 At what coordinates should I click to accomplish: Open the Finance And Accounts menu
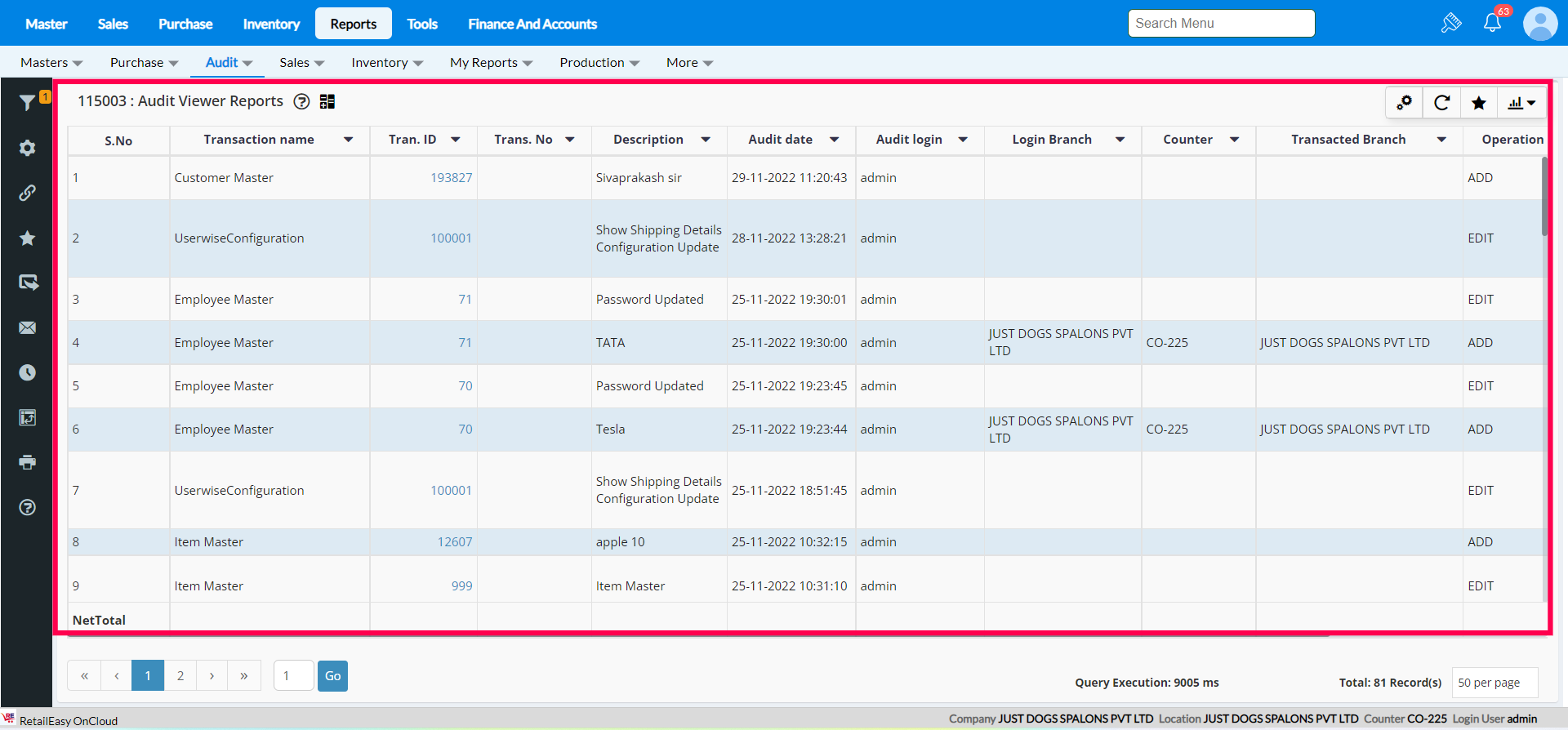tap(532, 24)
